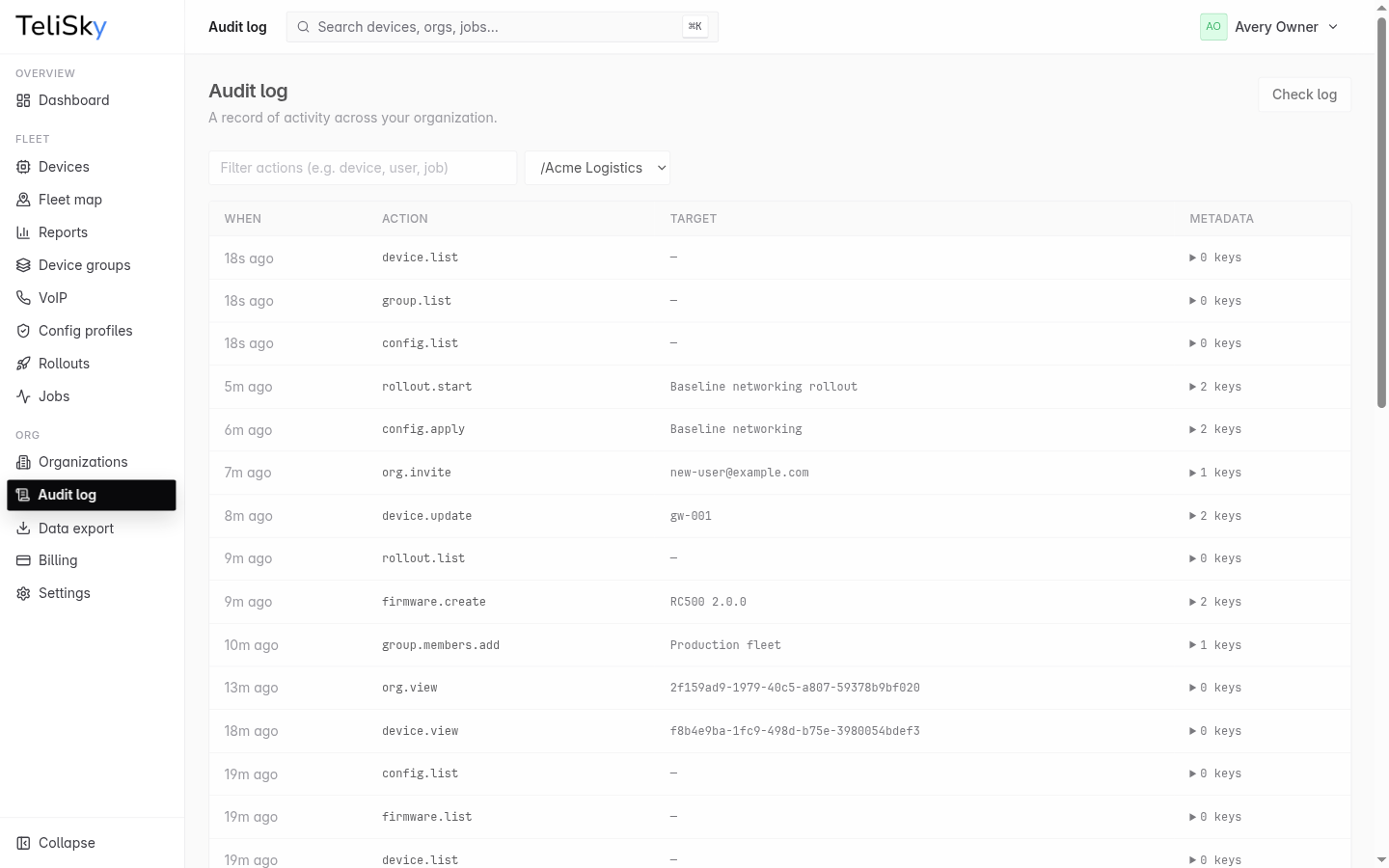This screenshot has width=1389, height=868.
Task: Click the Dashboard grid icon
Action: pyautogui.click(x=23, y=100)
